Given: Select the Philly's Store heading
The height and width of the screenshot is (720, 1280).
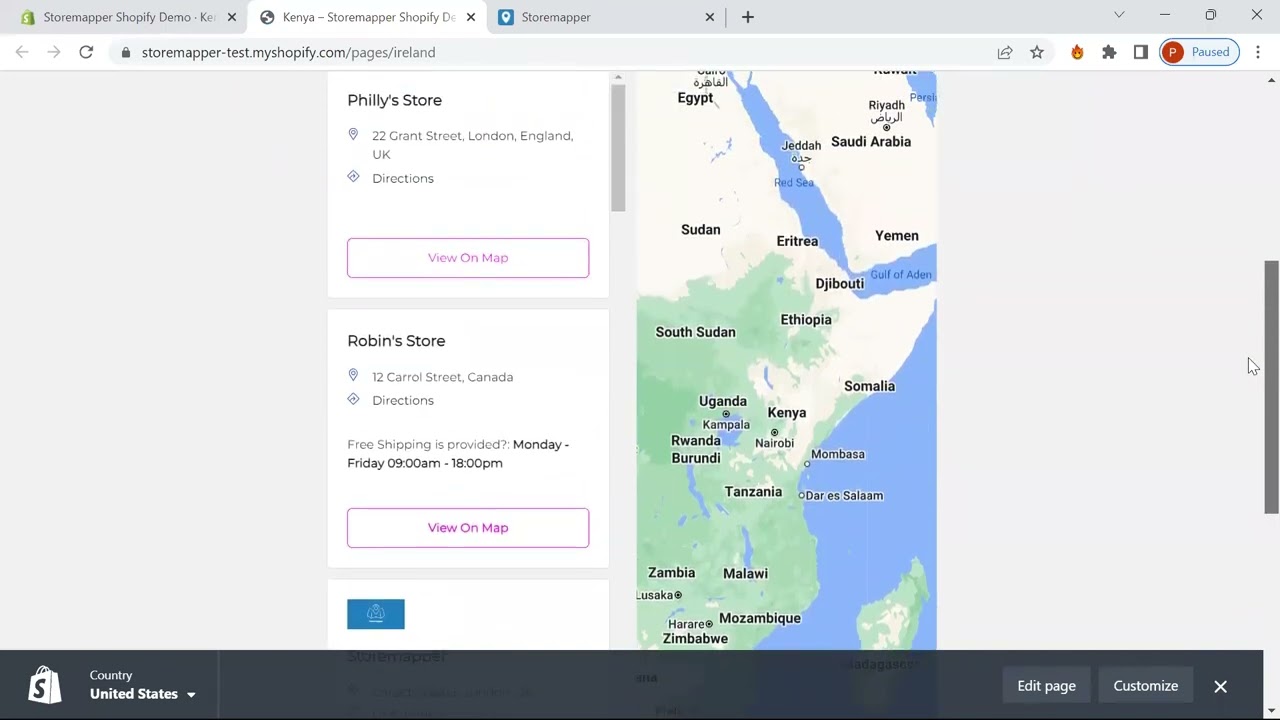Looking at the screenshot, I should [x=394, y=100].
